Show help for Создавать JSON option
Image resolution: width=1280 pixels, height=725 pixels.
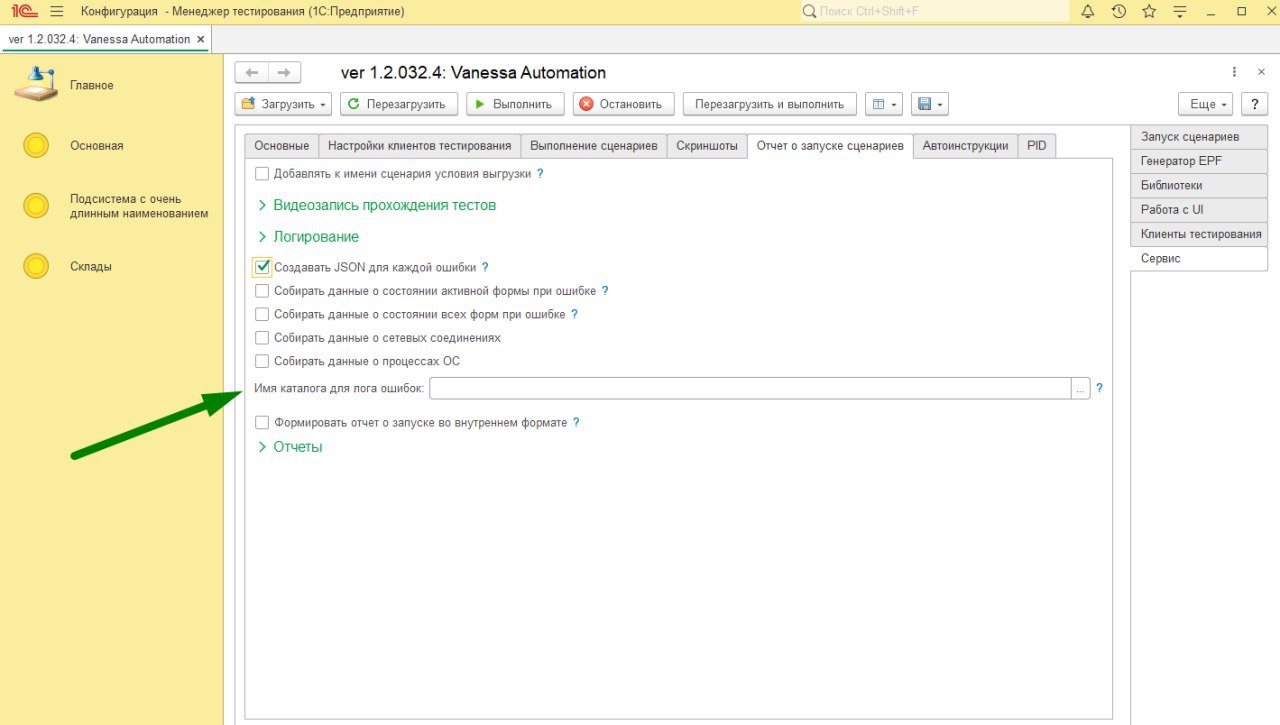pos(485,267)
